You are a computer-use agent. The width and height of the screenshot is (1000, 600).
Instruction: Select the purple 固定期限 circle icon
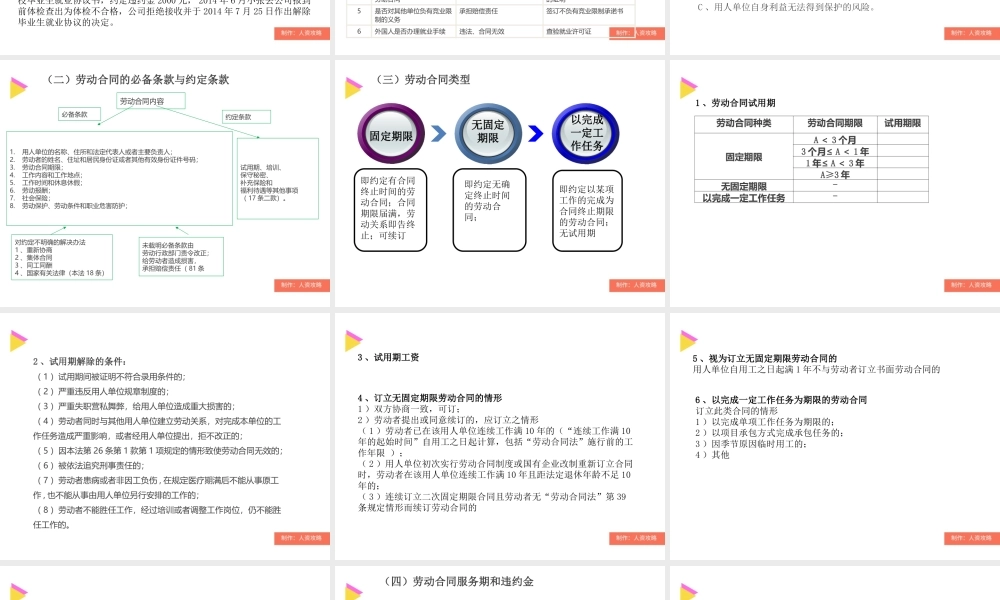[390, 134]
